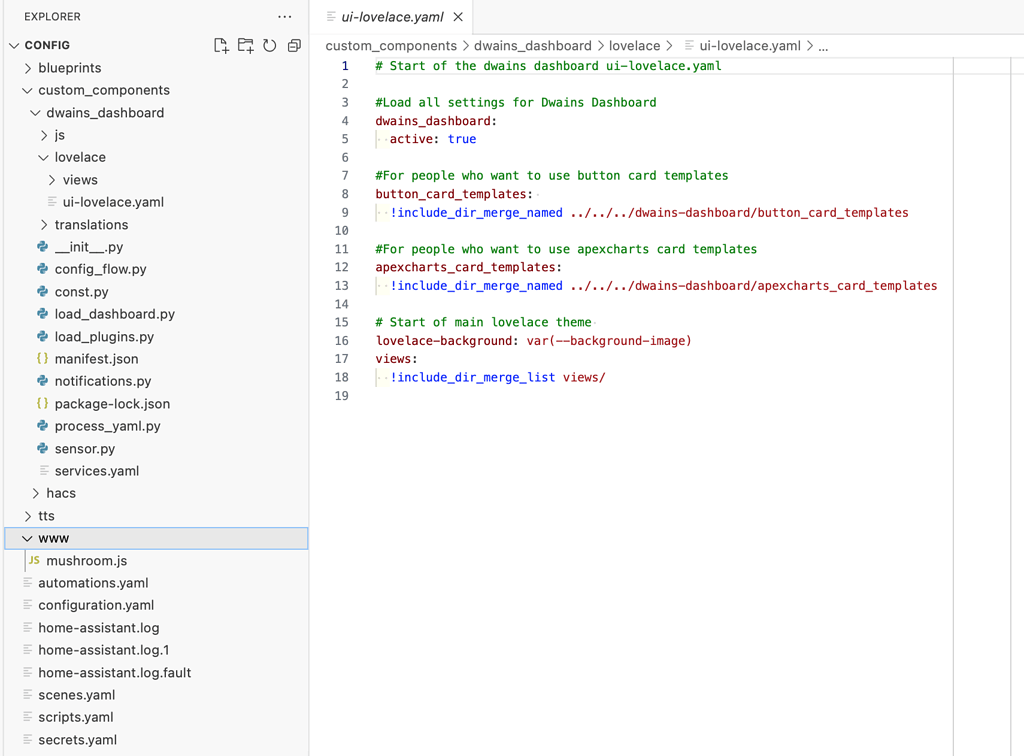Click custom_components in the breadcrumb
Image resolution: width=1024 pixels, height=756 pixels.
coord(391,46)
